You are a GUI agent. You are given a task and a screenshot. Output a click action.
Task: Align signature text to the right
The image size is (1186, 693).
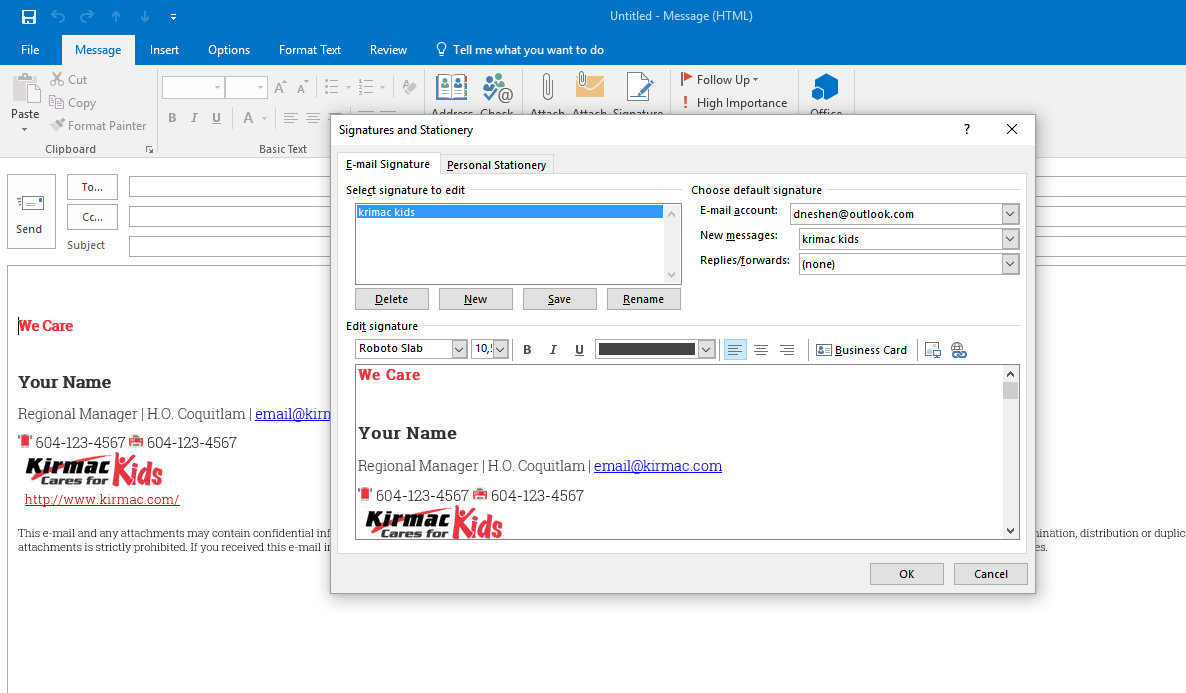(x=787, y=350)
